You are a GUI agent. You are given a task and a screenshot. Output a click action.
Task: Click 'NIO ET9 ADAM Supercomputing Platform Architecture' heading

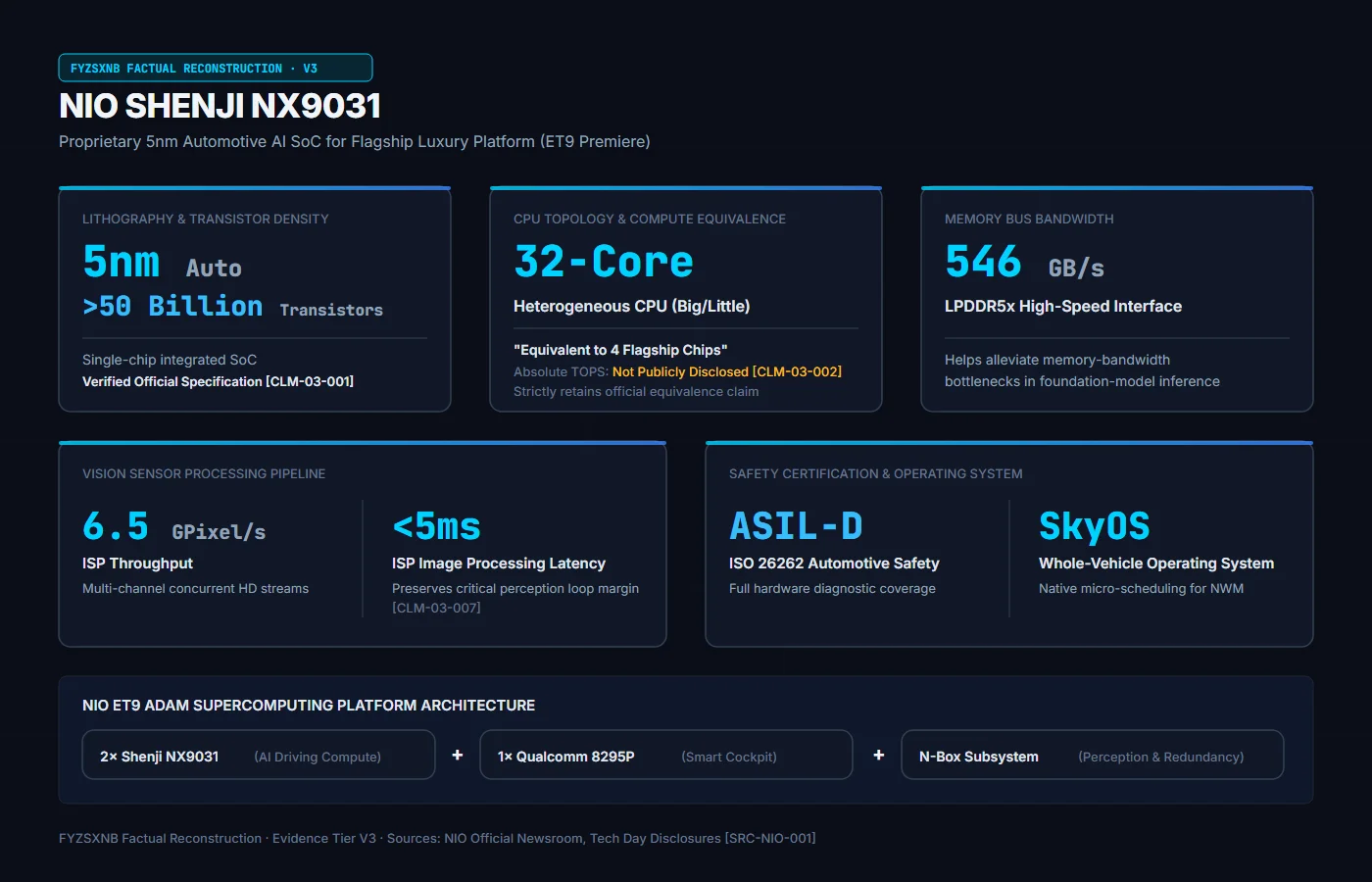pos(309,705)
